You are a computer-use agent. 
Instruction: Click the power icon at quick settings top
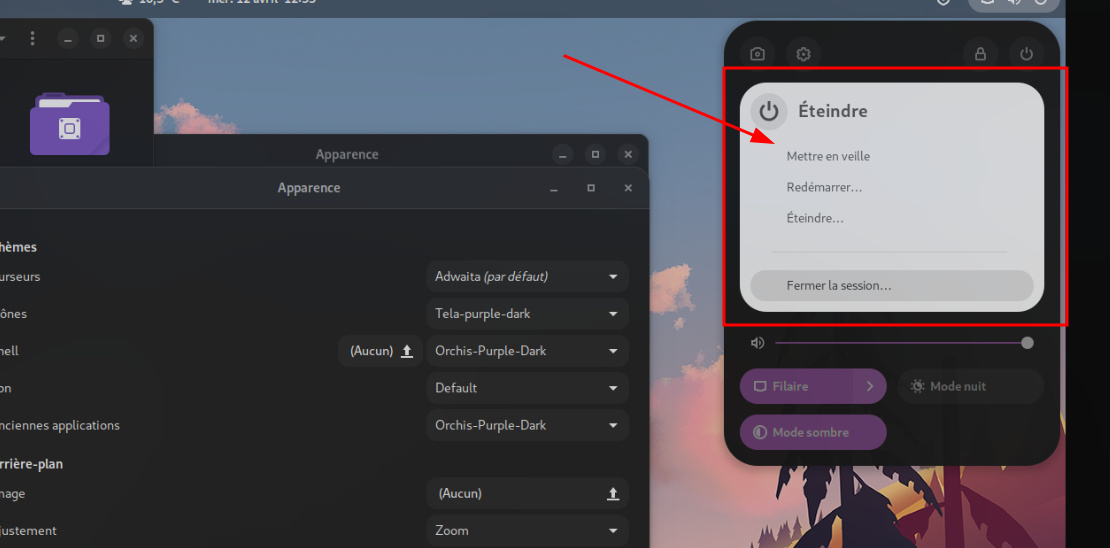(x=1026, y=54)
